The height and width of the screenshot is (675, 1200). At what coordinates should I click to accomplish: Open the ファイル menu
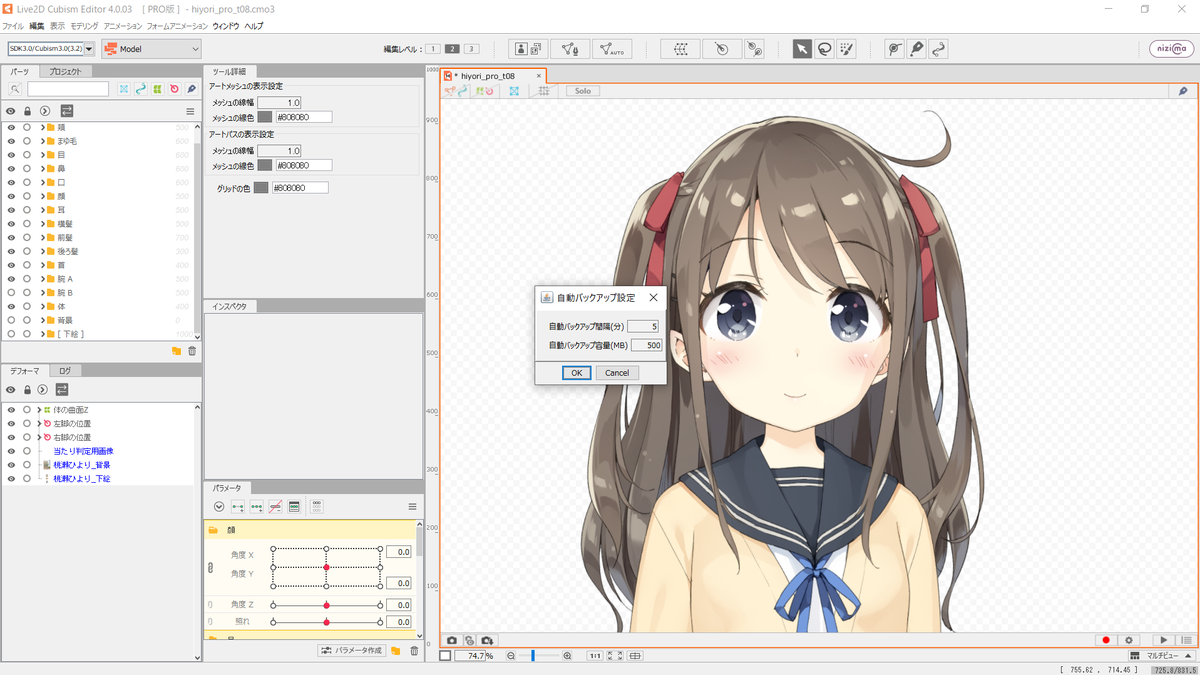point(13,25)
